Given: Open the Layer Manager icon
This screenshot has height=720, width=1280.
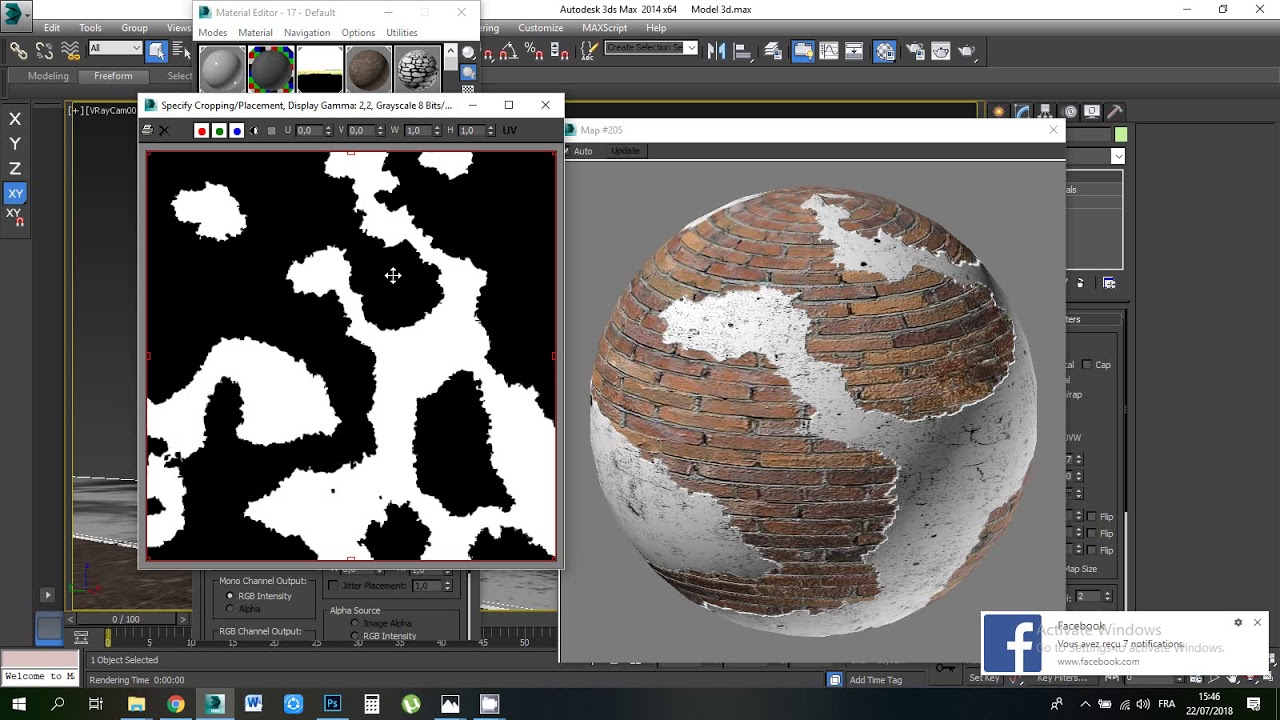Looking at the screenshot, I should point(773,51).
